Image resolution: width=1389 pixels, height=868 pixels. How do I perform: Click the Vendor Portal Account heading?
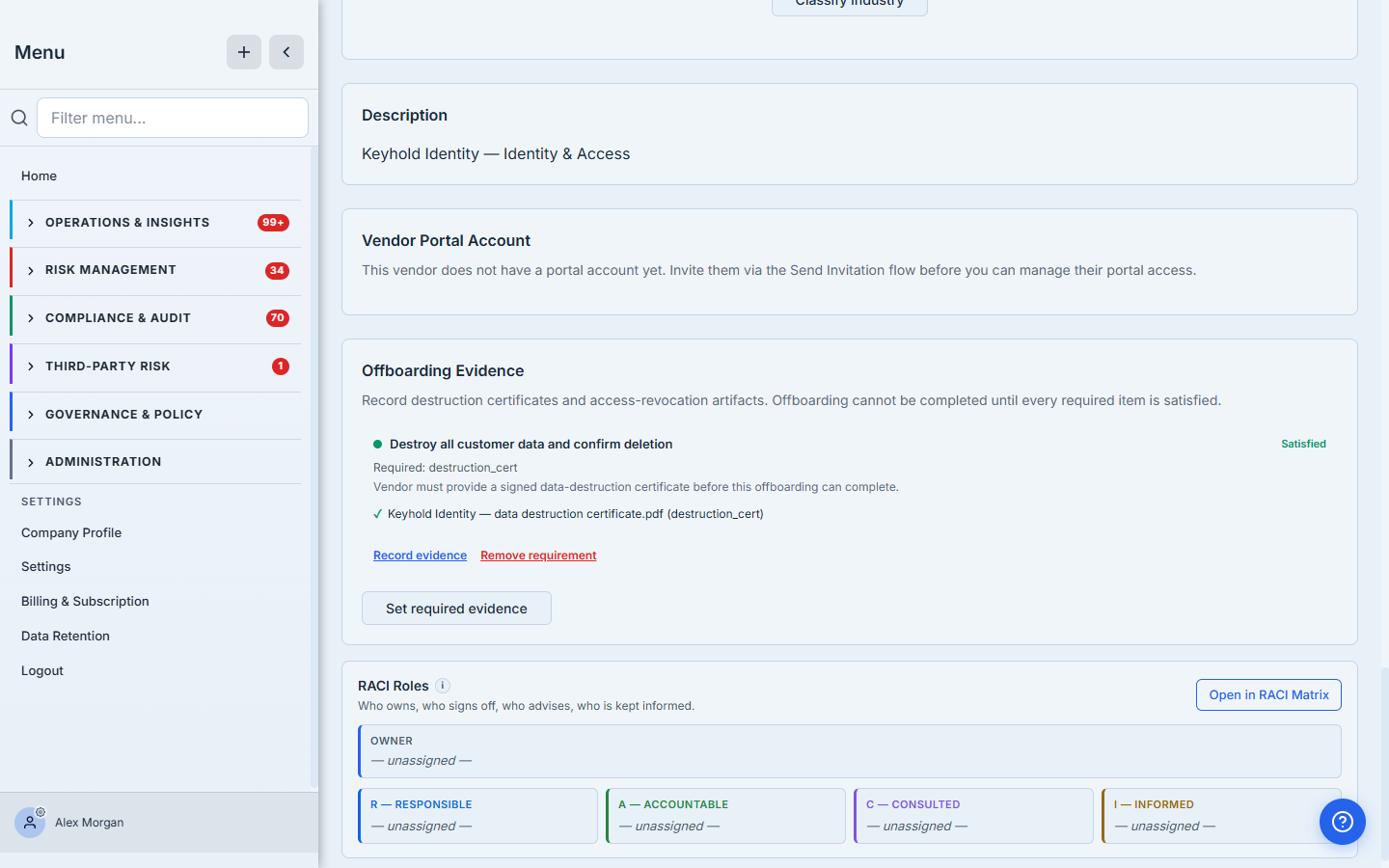[x=446, y=241]
